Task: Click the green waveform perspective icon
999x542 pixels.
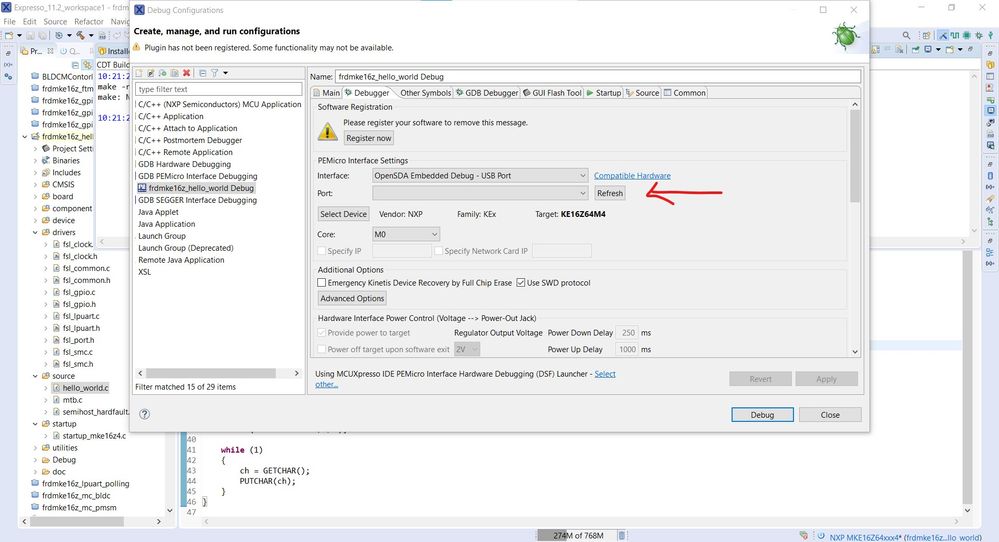Action: (x=954, y=36)
